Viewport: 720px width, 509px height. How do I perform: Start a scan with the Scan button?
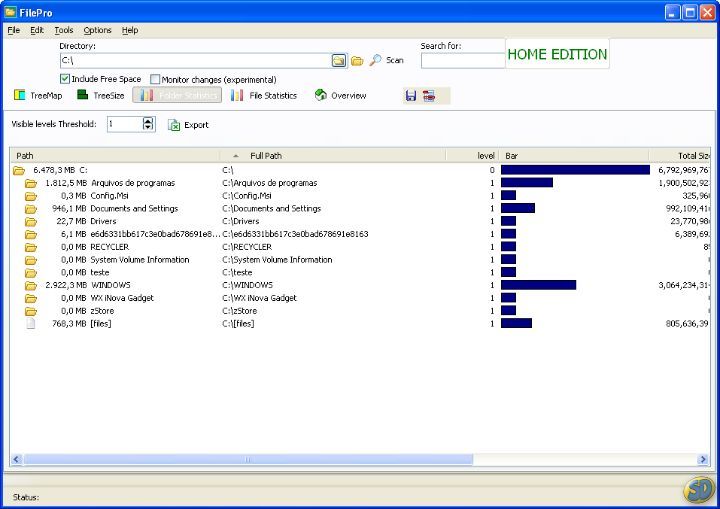[387, 60]
